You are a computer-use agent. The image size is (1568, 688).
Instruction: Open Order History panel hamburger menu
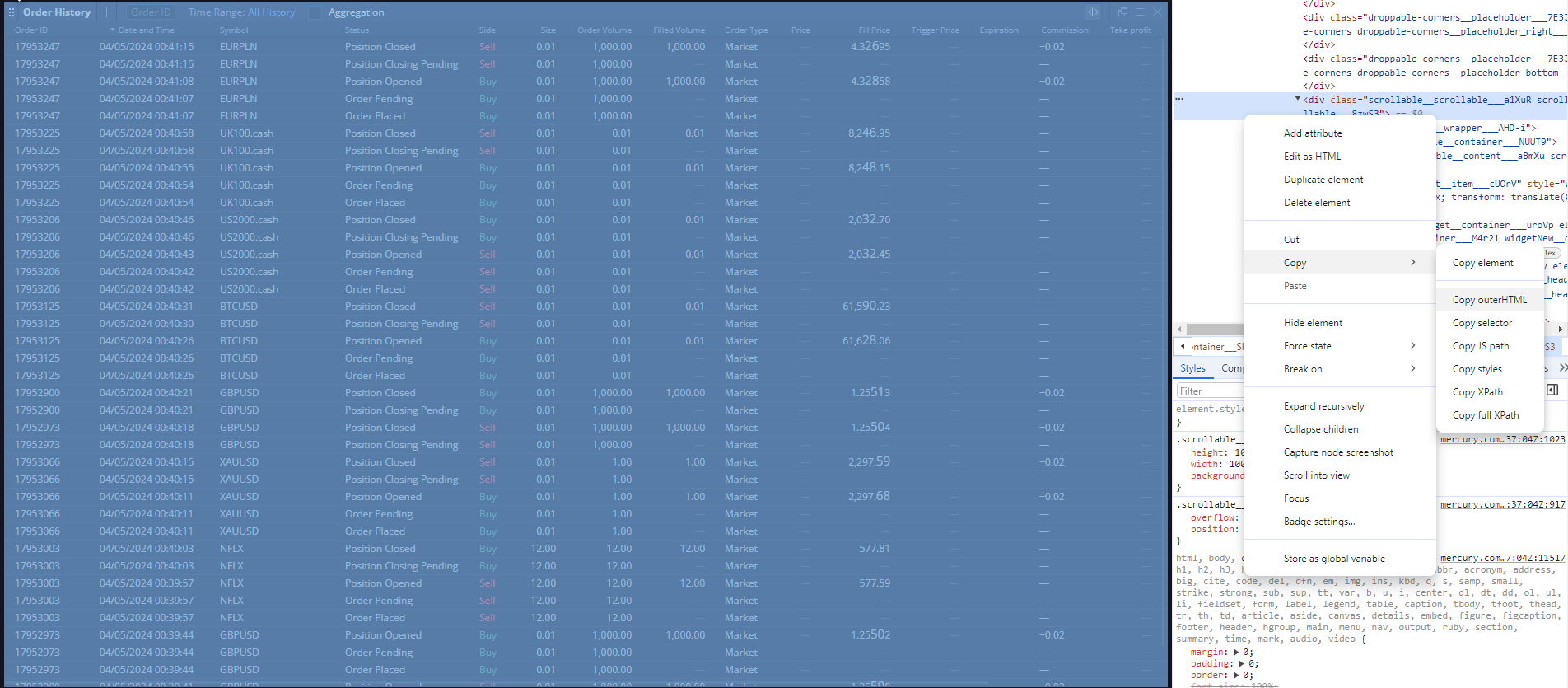pyautogui.click(x=1140, y=12)
